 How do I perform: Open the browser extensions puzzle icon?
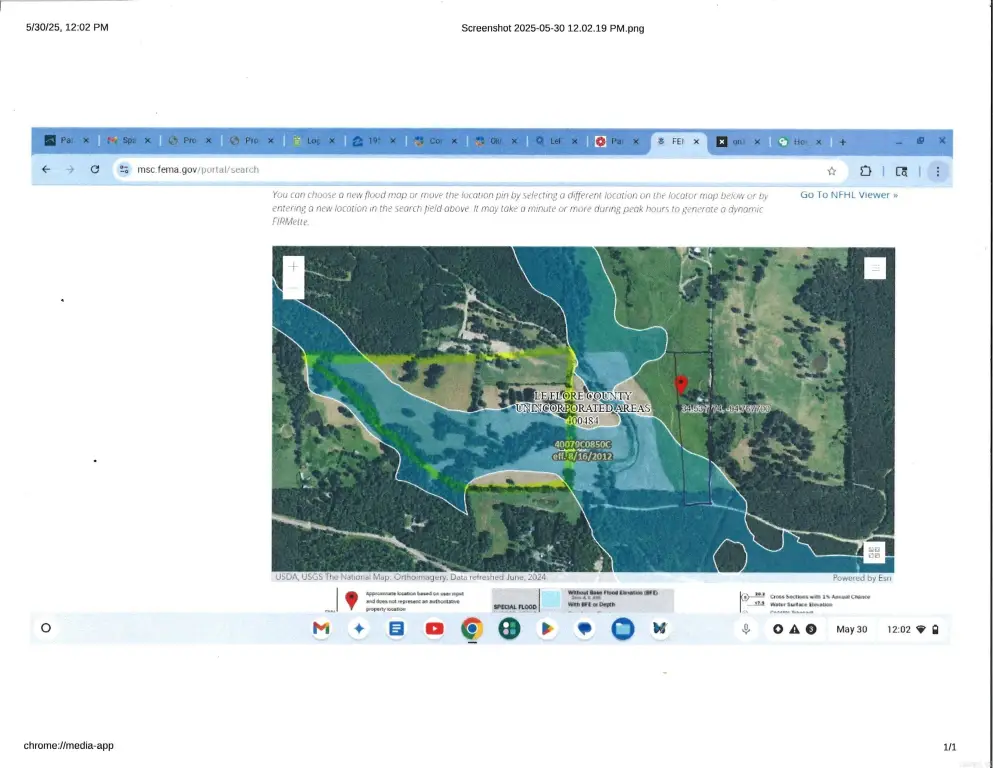pyautogui.click(x=866, y=171)
